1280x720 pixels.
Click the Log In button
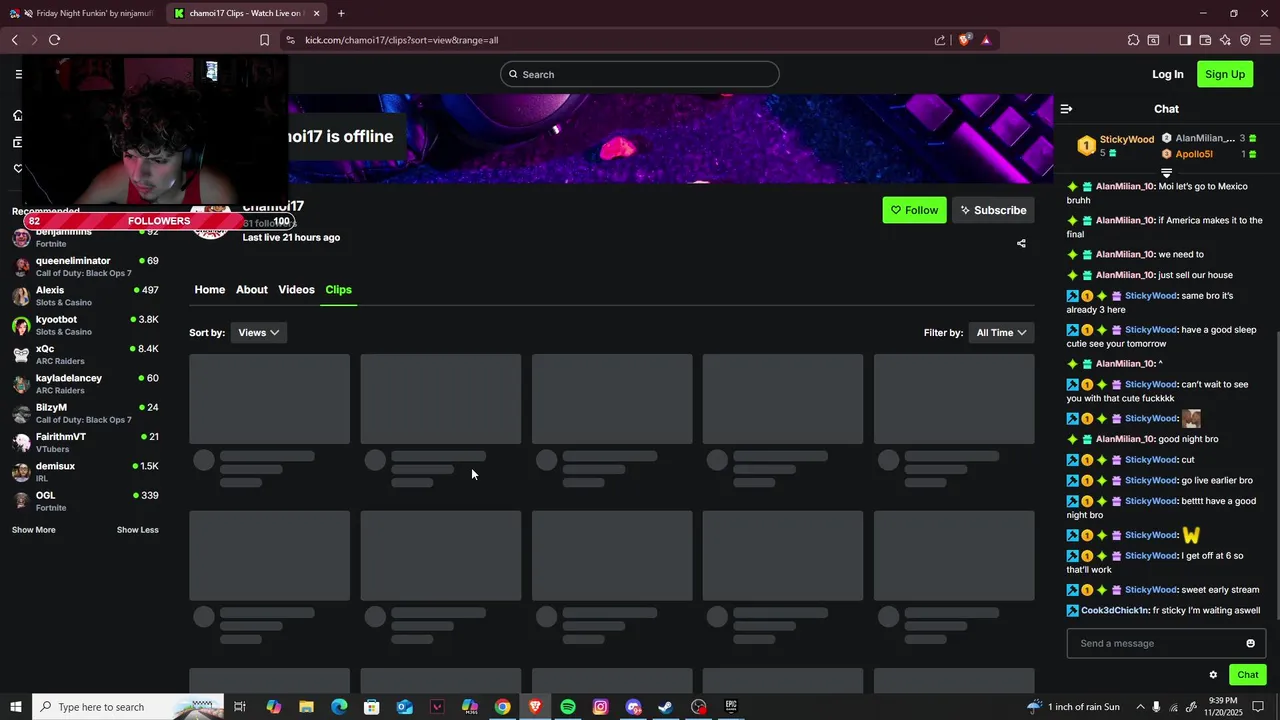pos(1167,74)
